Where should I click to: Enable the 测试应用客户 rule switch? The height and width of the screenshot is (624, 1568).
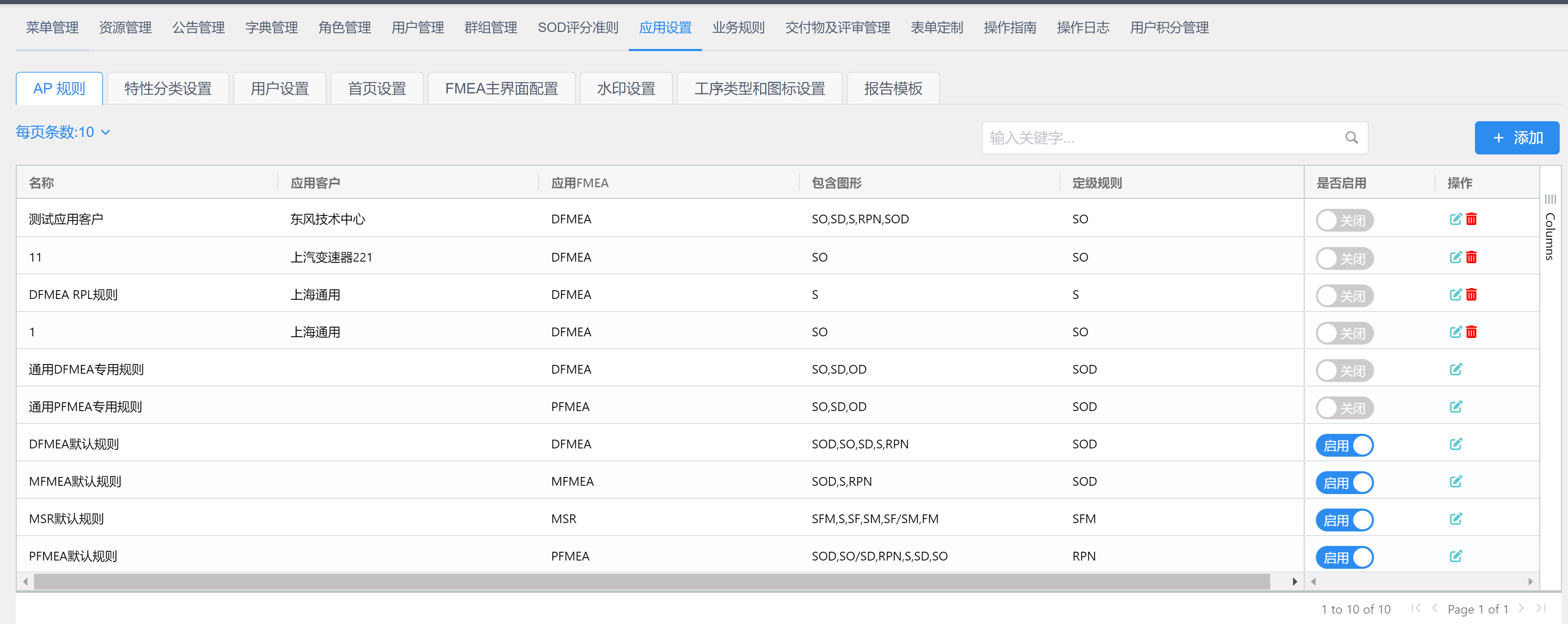(1345, 220)
